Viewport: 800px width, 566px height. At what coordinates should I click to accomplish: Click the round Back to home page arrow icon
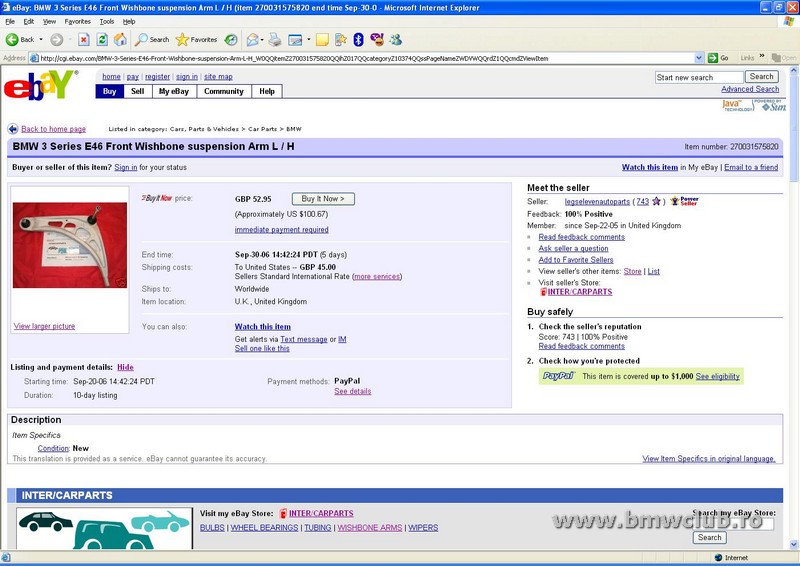(13, 129)
